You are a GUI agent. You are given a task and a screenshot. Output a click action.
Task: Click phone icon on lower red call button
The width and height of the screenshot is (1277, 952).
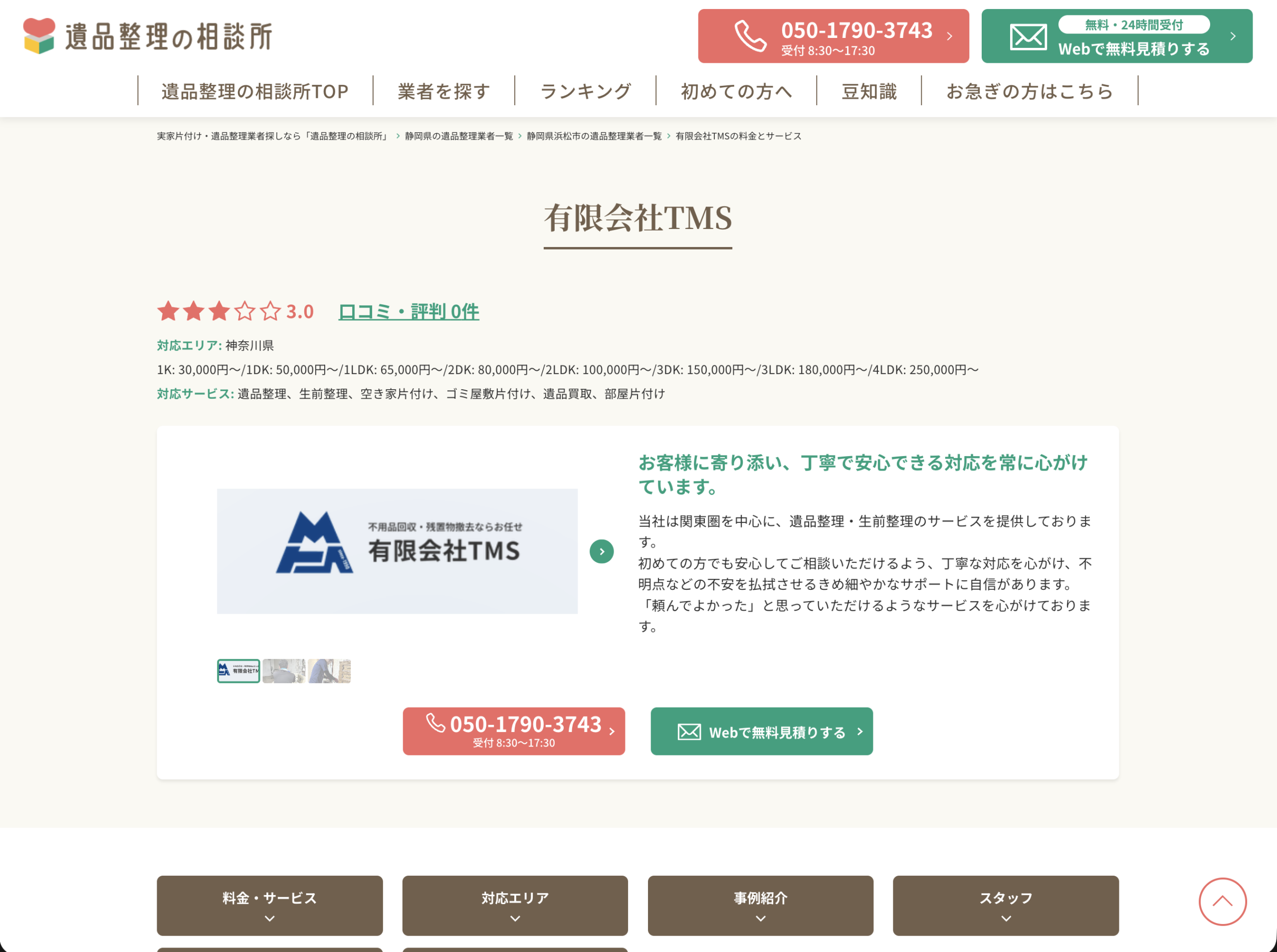pos(435,722)
